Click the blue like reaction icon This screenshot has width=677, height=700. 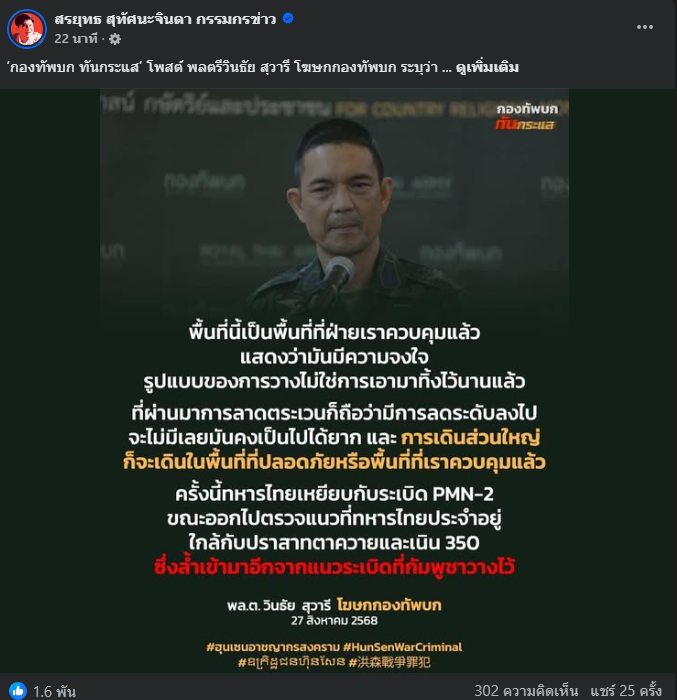pos(18,690)
